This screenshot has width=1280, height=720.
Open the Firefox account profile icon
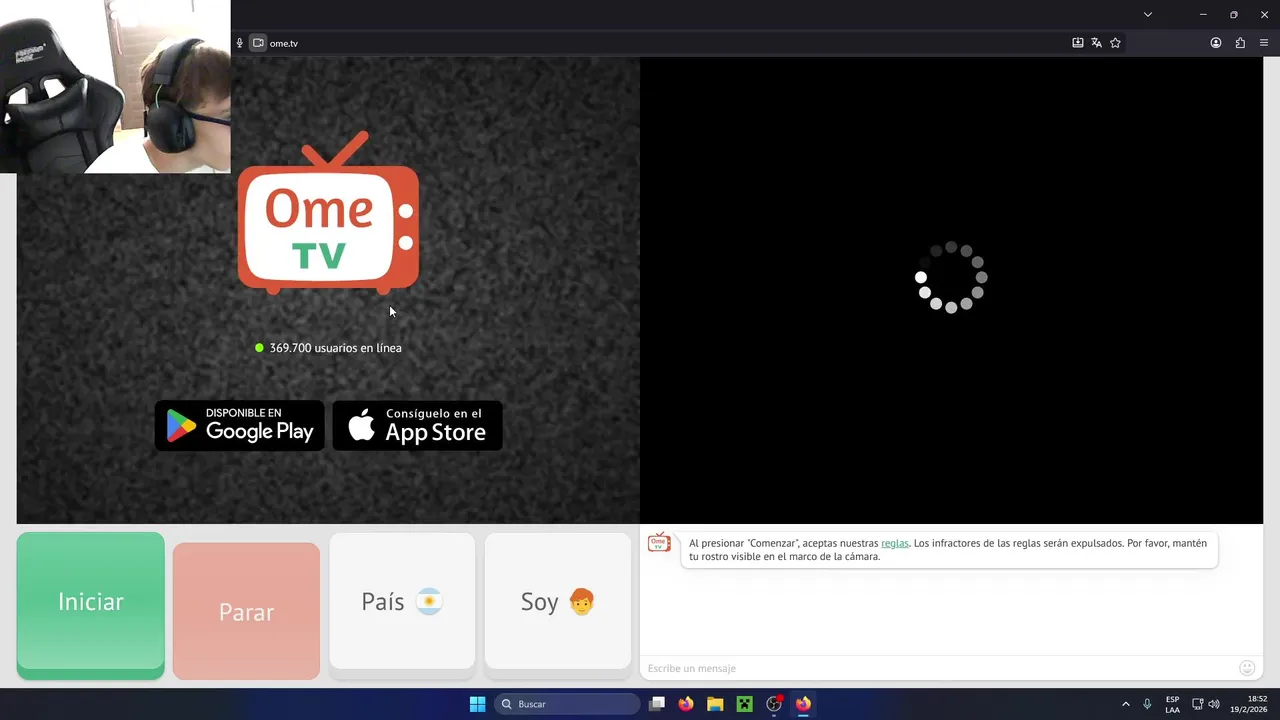tap(1216, 43)
